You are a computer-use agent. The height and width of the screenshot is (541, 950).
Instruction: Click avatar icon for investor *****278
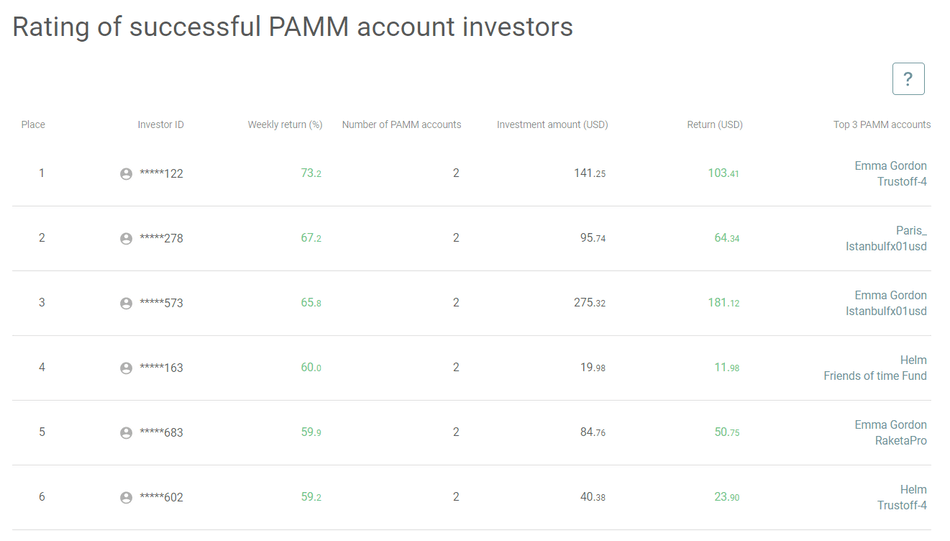click(126, 239)
